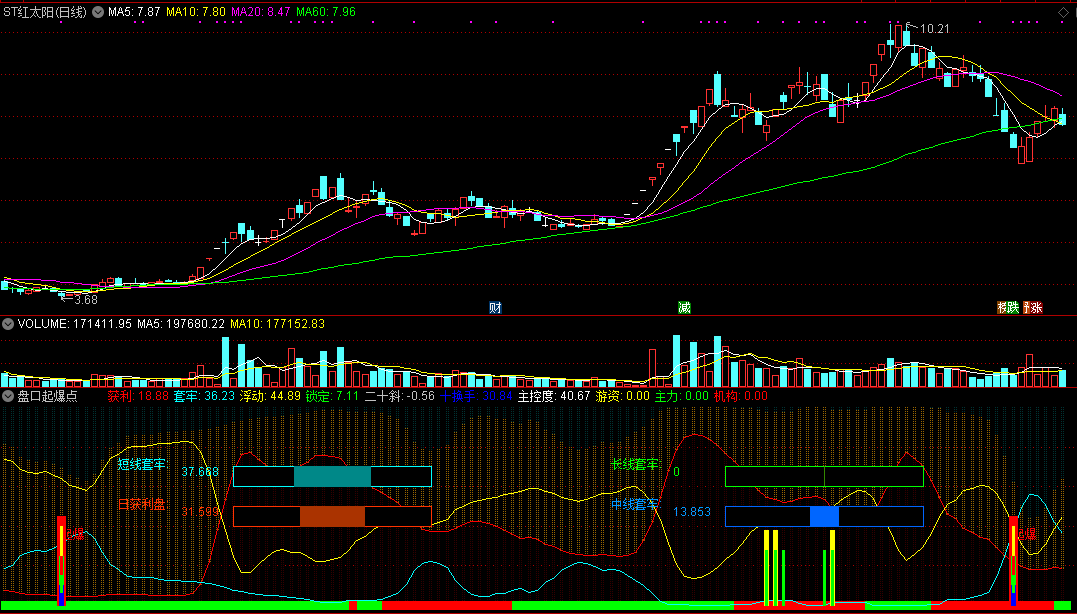The width and height of the screenshot is (1077, 614).
Task: Open the 盘口起爆点 indicator dropdown chevron
Action: [x=8, y=396]
